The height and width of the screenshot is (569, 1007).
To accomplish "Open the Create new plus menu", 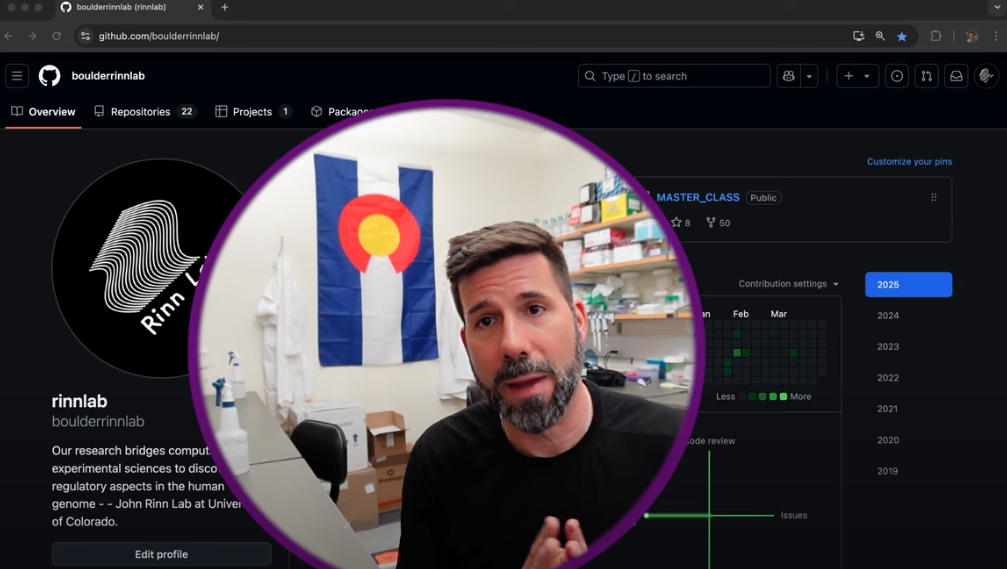I will point(857,76).
